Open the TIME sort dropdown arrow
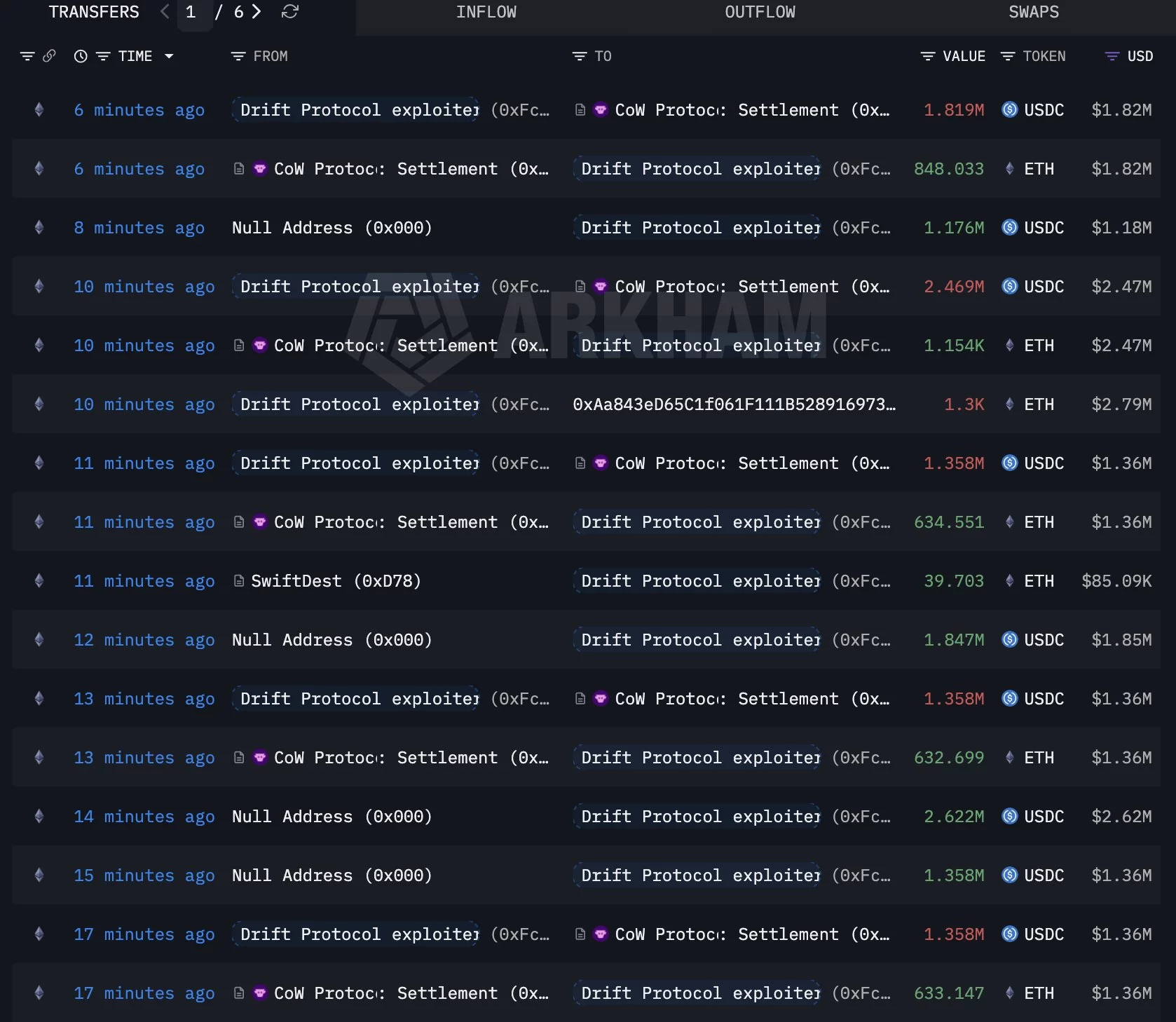Screen dimensions: 1176x1022 169,56
